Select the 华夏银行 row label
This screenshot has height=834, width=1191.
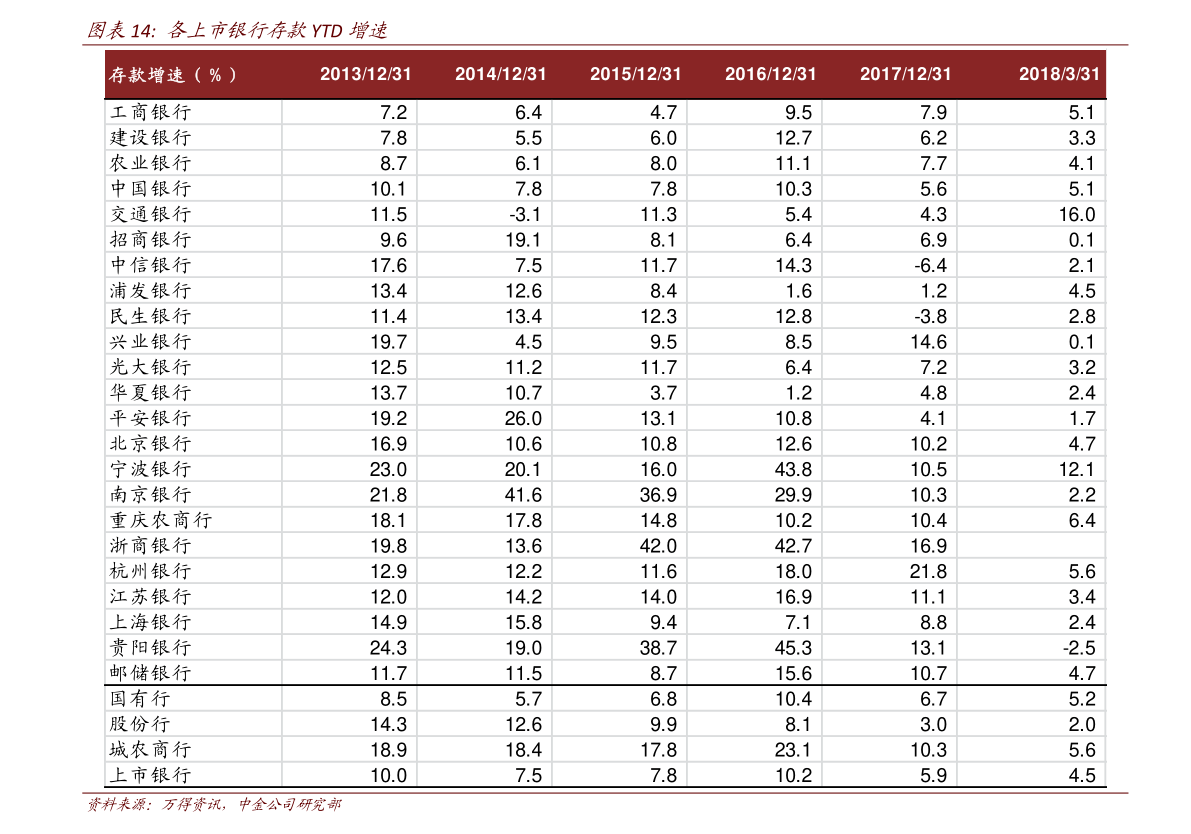150,393
